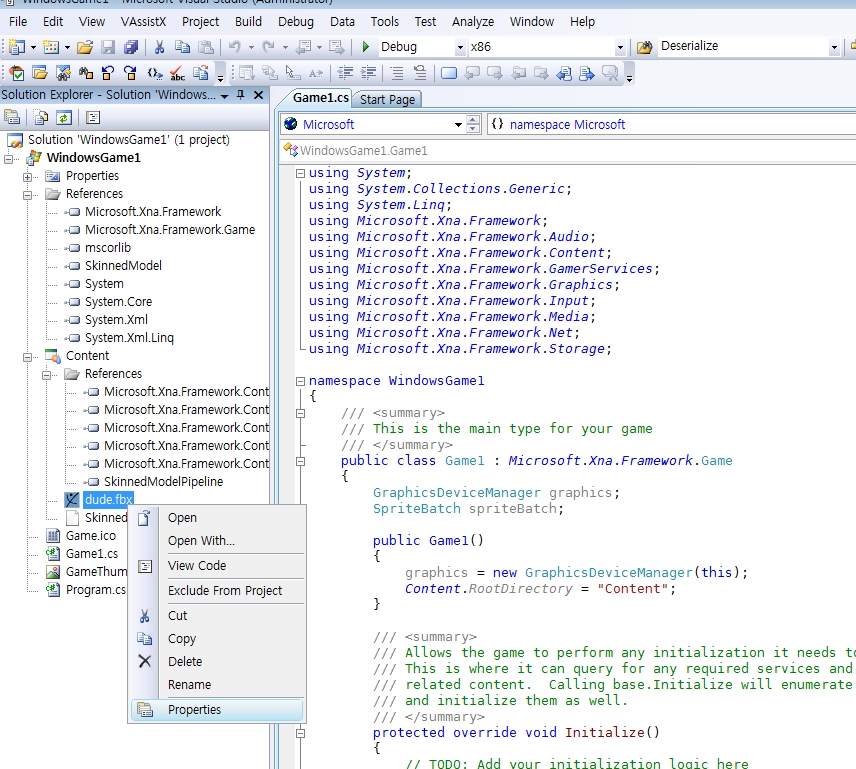The image size is (856, 769).
Task: Click the Paste clipboard icon
Action: click(x=206, y=47)
